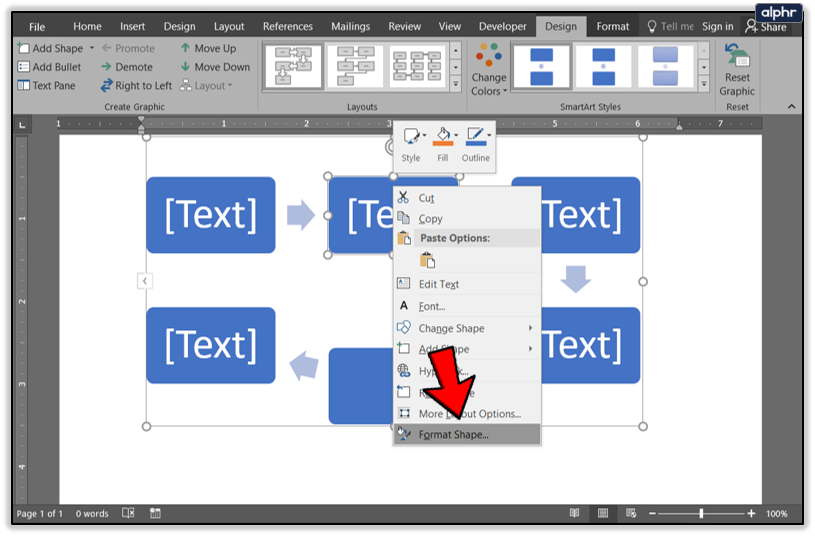
Task: Select the second SmartArt style thumbnail
Action: pyautogui.click(x=603, y=67)
